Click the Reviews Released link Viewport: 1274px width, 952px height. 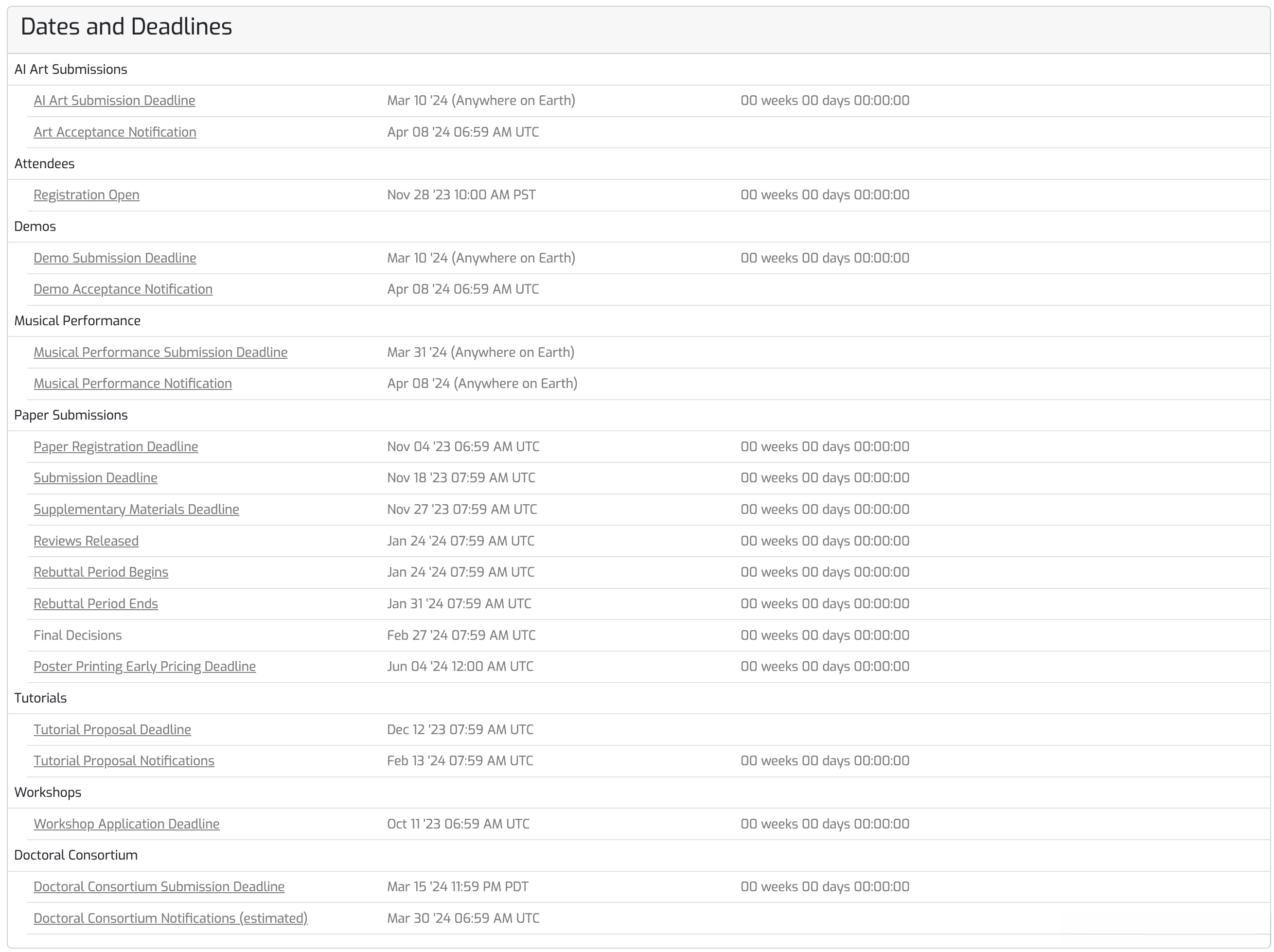(x=86, y=541)
